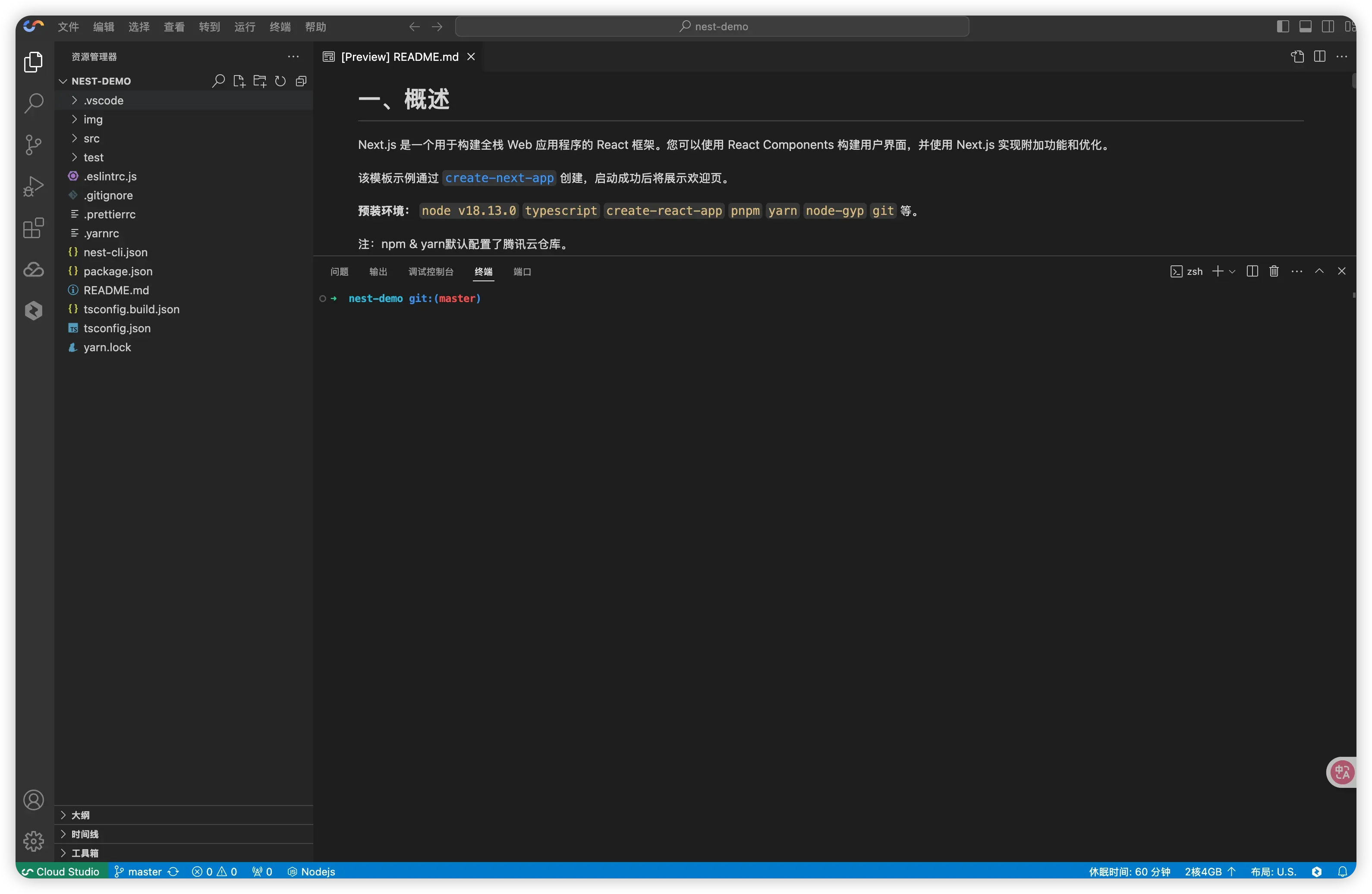Expand the 大纲 outline section
1372x894 pixels.
[x=80, y=815]
